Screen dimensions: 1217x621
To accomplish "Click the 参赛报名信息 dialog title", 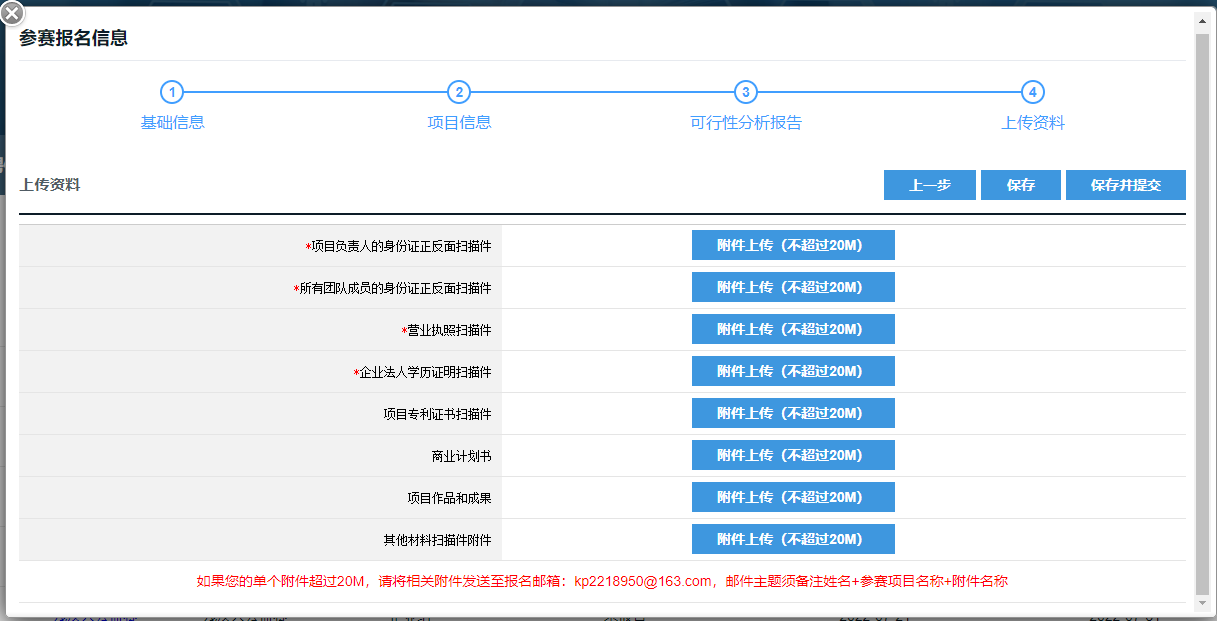I will click(73, 39).
